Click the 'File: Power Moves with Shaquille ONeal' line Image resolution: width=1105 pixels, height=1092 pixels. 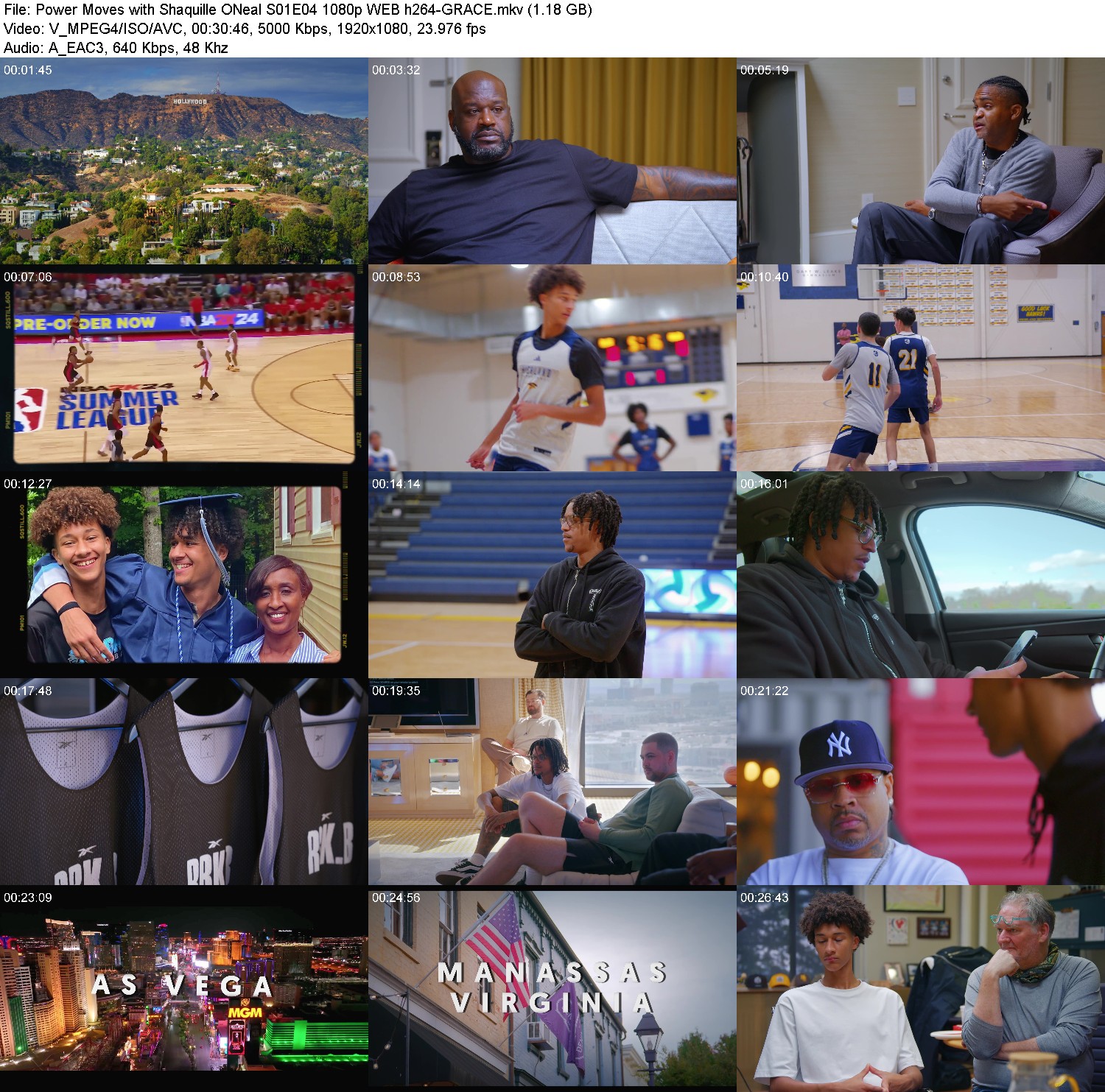pyautogui.click(x=298, y=10)
